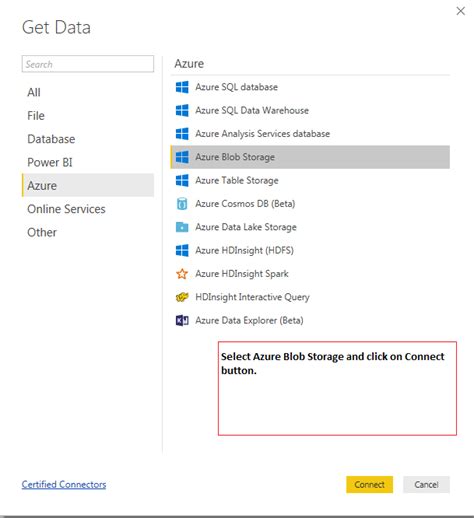Open the Certified Connectors link
This screenshot has width=474, height=518.
tap(64, 484)
